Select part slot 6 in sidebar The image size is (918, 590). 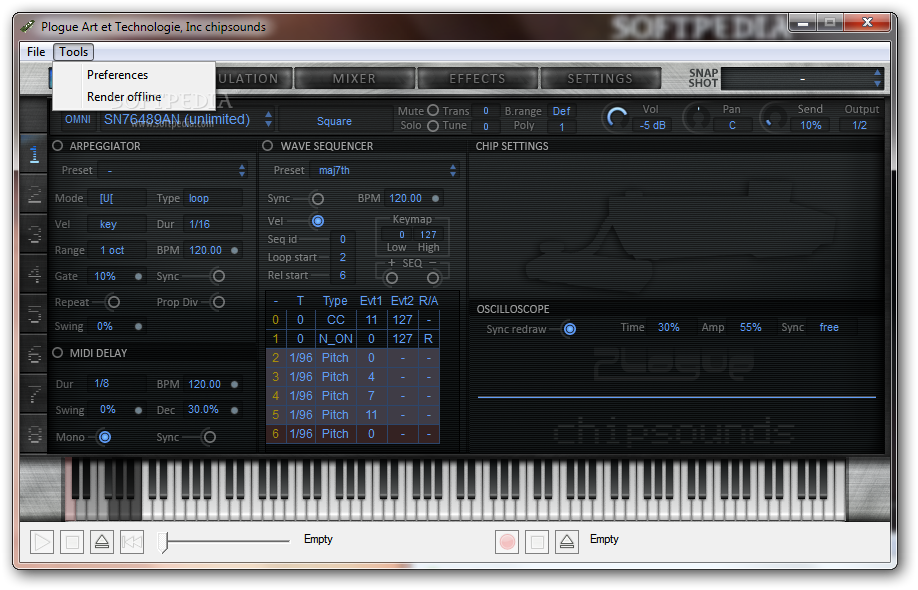click(34, 354)
